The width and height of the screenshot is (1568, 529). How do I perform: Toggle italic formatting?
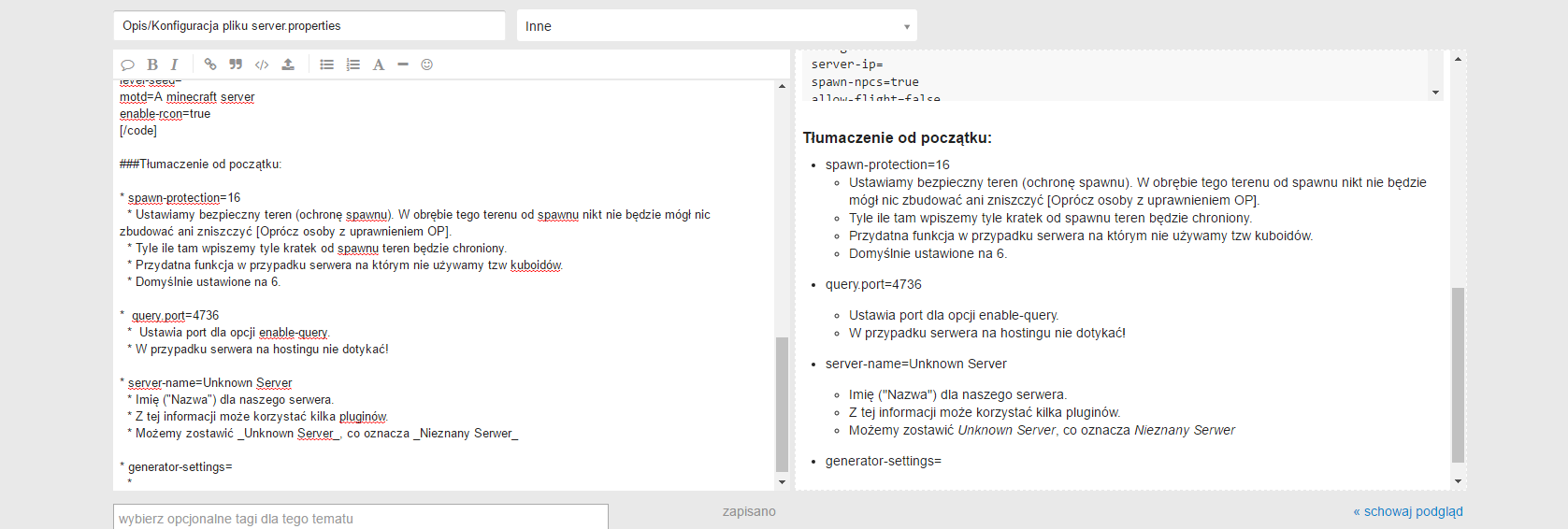[x=174, y=64]
